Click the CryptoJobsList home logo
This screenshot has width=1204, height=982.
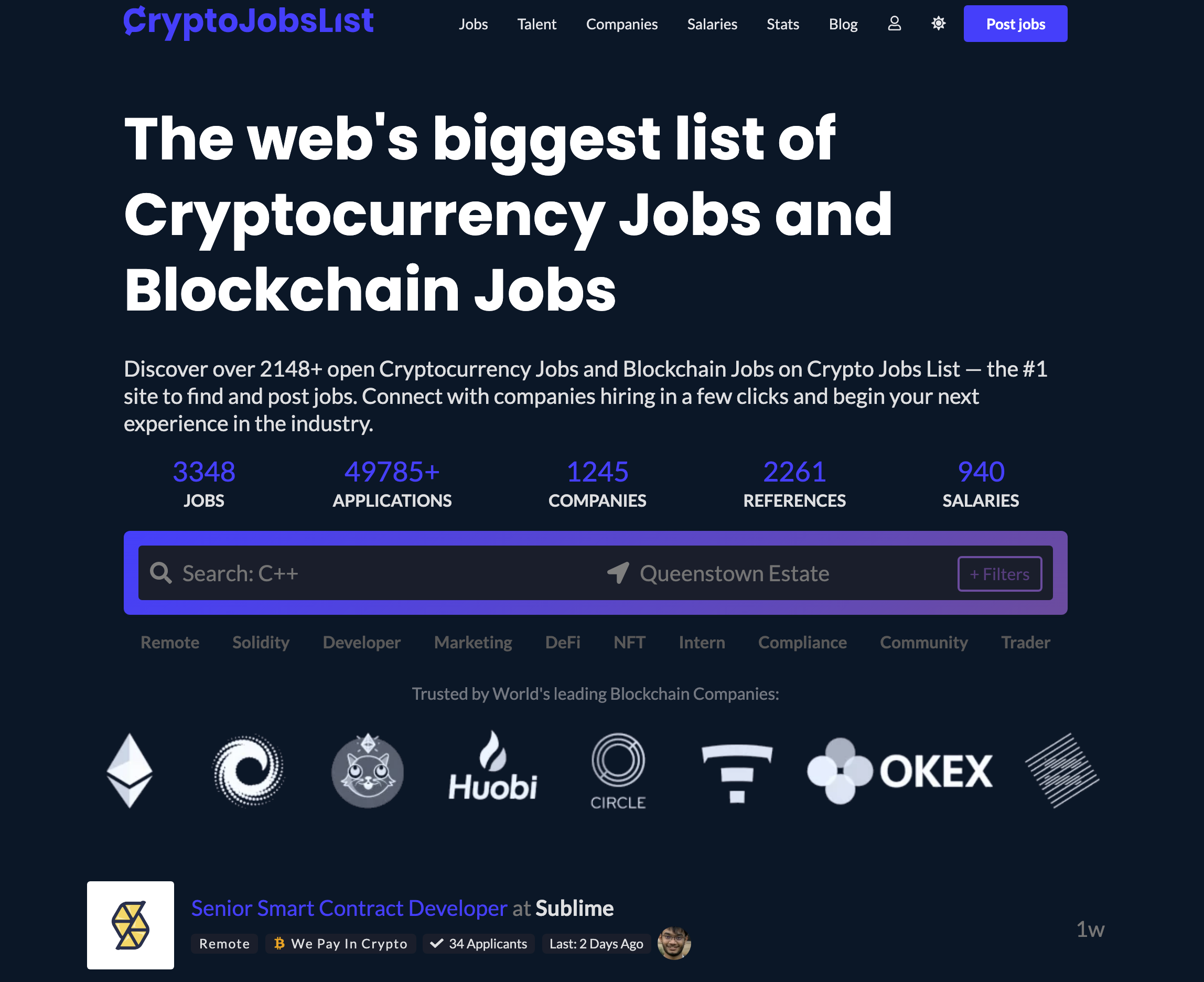[x=249, y=22]
